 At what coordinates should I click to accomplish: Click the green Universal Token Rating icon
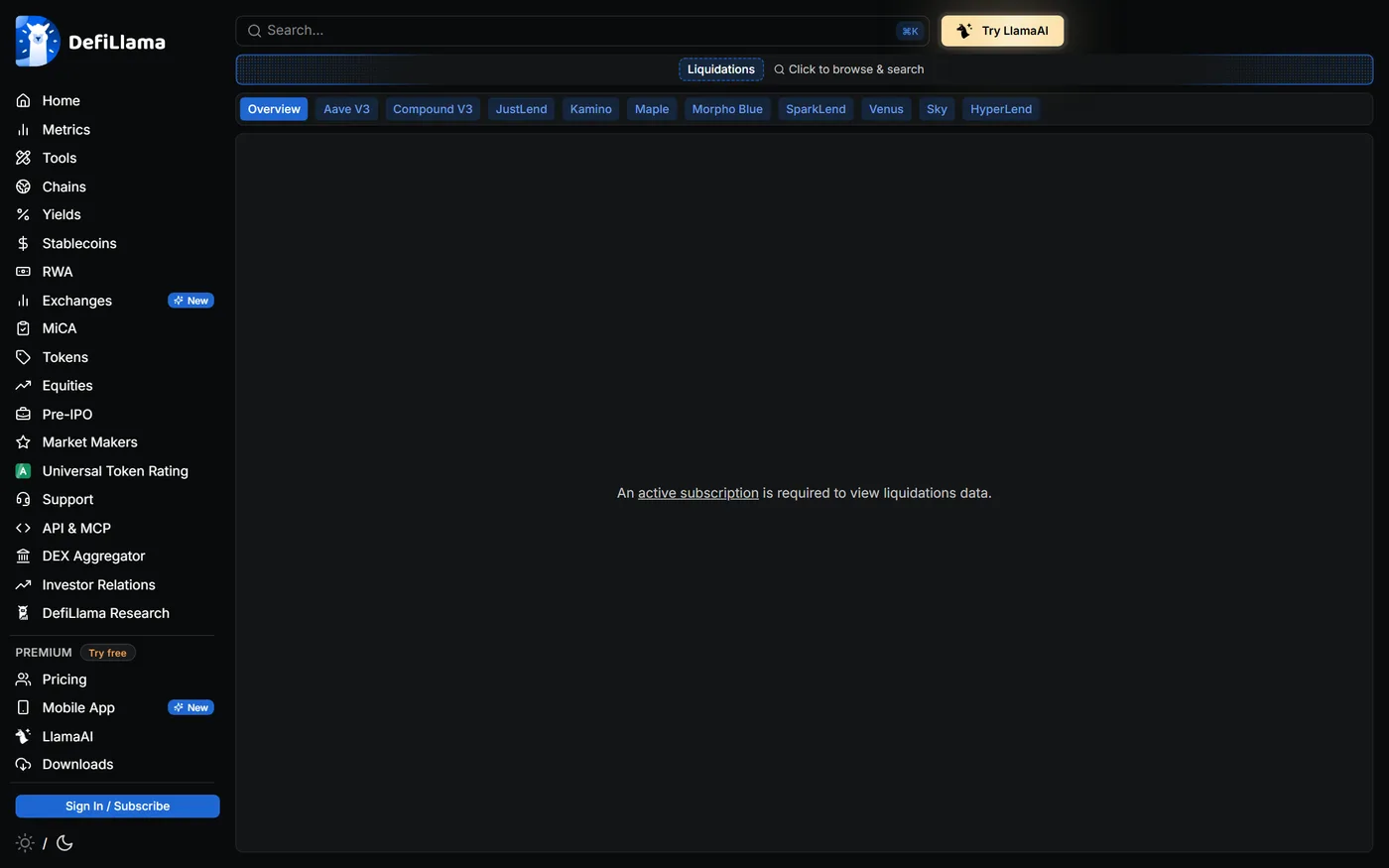[x=23, y=471]
